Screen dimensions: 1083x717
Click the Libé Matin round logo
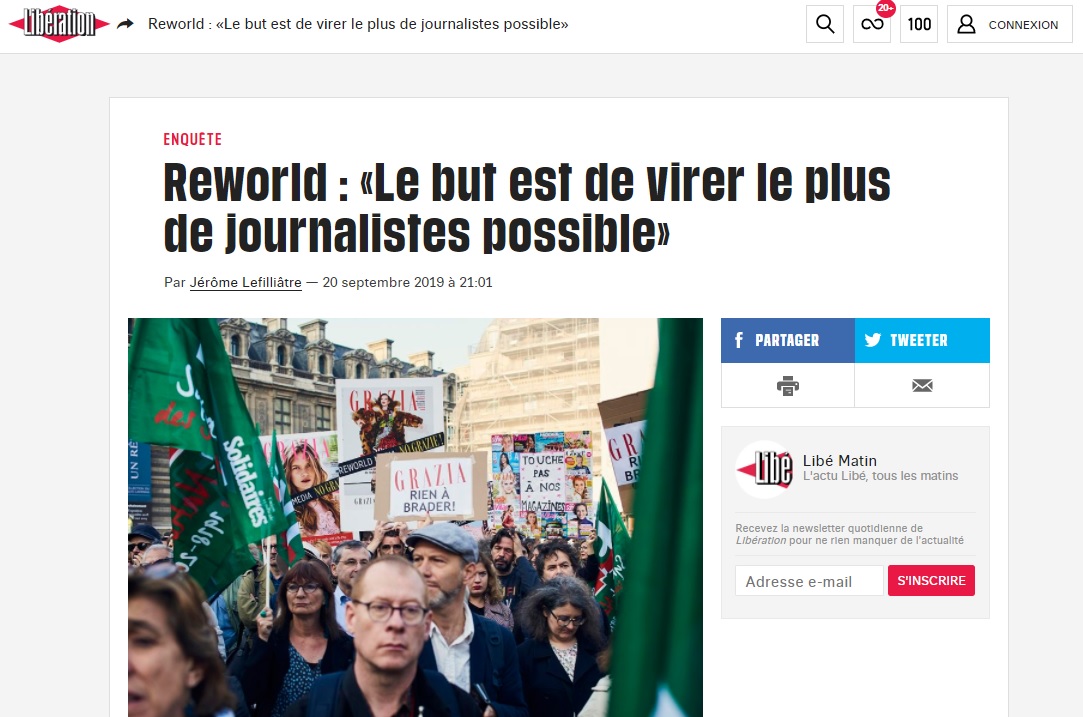point(764,469)
